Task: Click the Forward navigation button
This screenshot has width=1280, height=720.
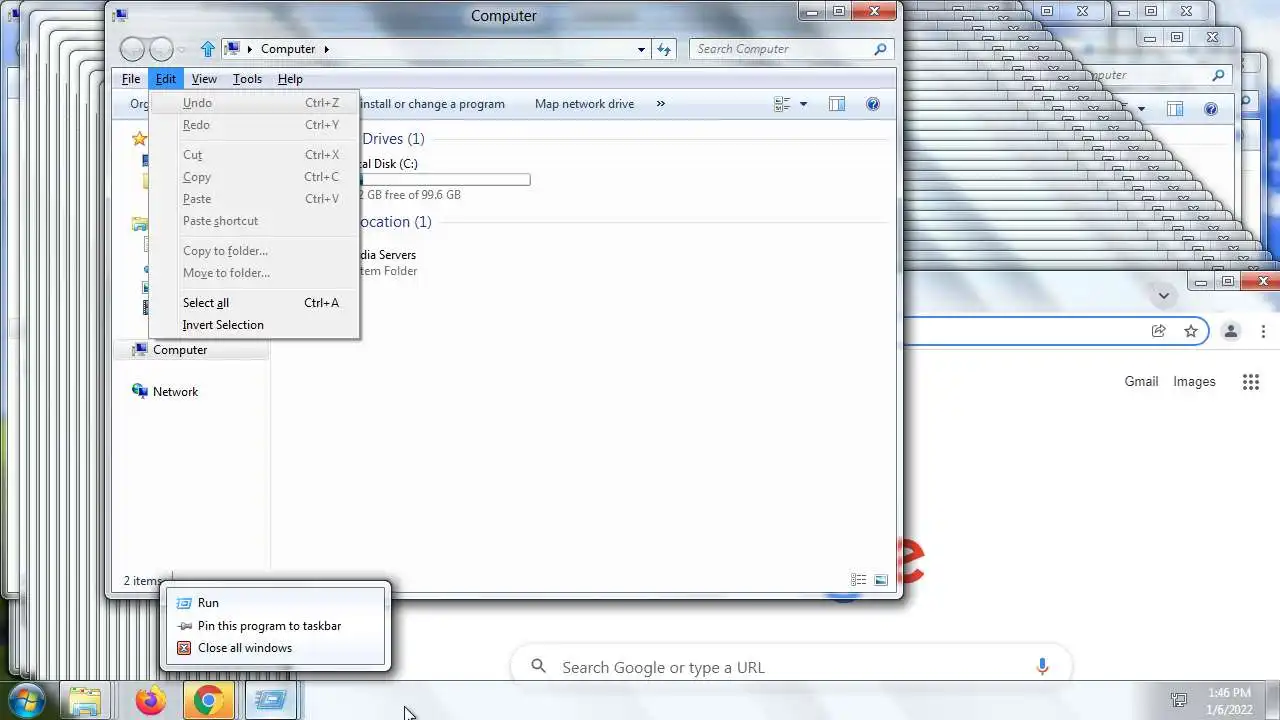Action: coord(161,49)
